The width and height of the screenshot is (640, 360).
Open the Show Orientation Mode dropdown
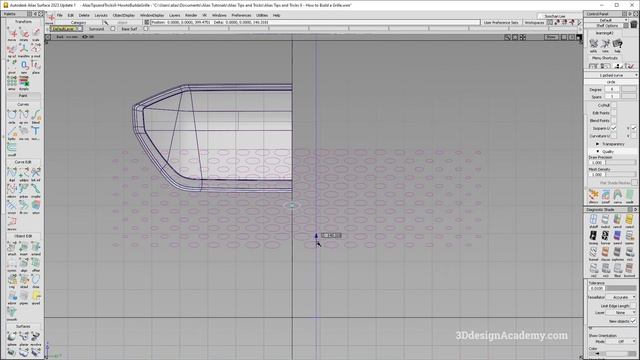pyautogui.click(x=621, y=341)
